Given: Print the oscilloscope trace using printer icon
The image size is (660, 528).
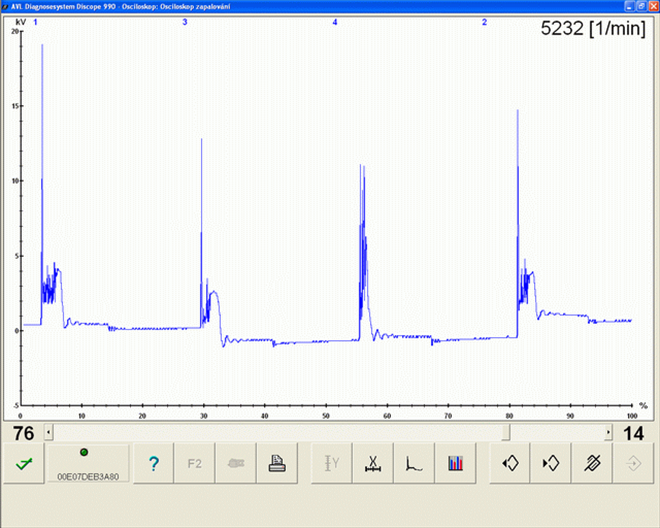Looking at the screenshot, I should pos(275,464).
